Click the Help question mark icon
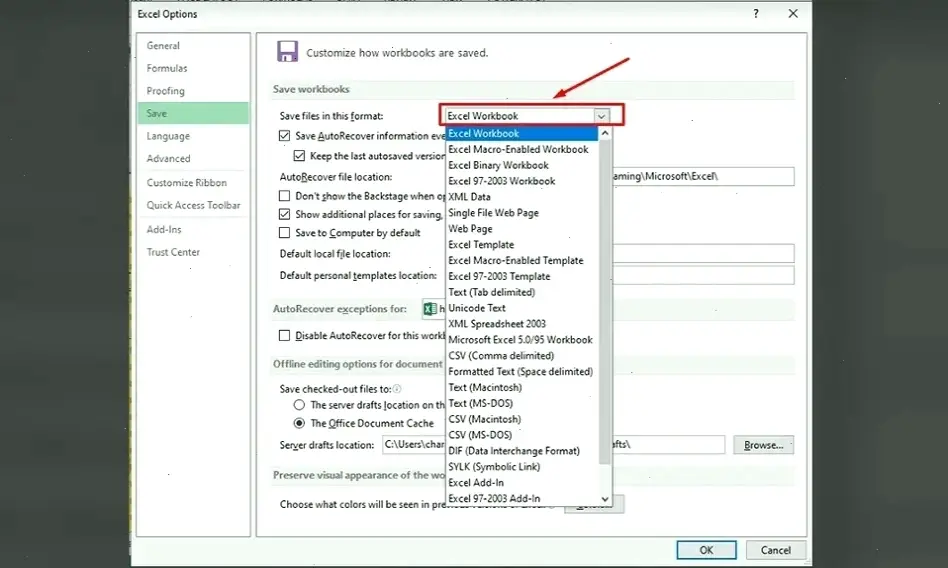 pos(756,13)
